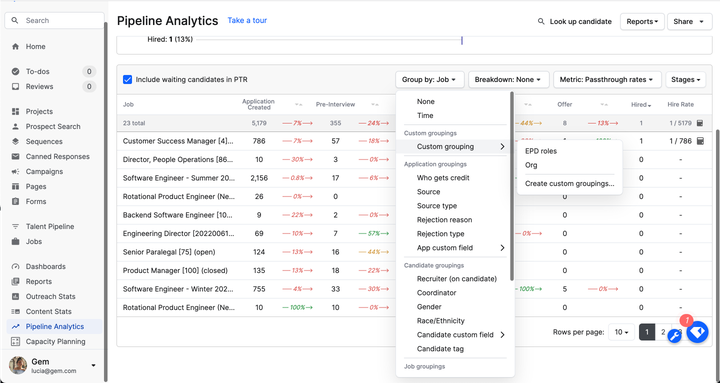
Task: Open the Projects icon
Action: 16,111
